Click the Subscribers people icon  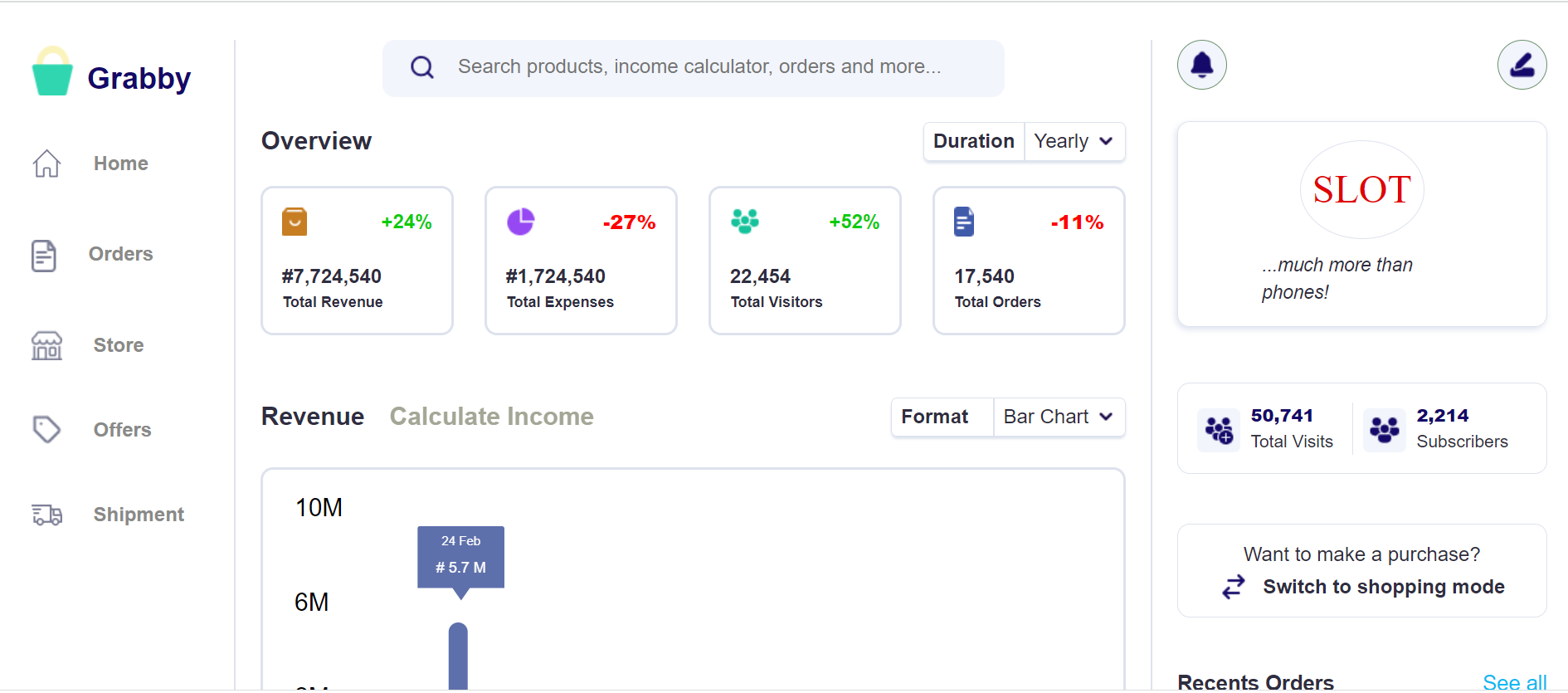[1385, 430]
